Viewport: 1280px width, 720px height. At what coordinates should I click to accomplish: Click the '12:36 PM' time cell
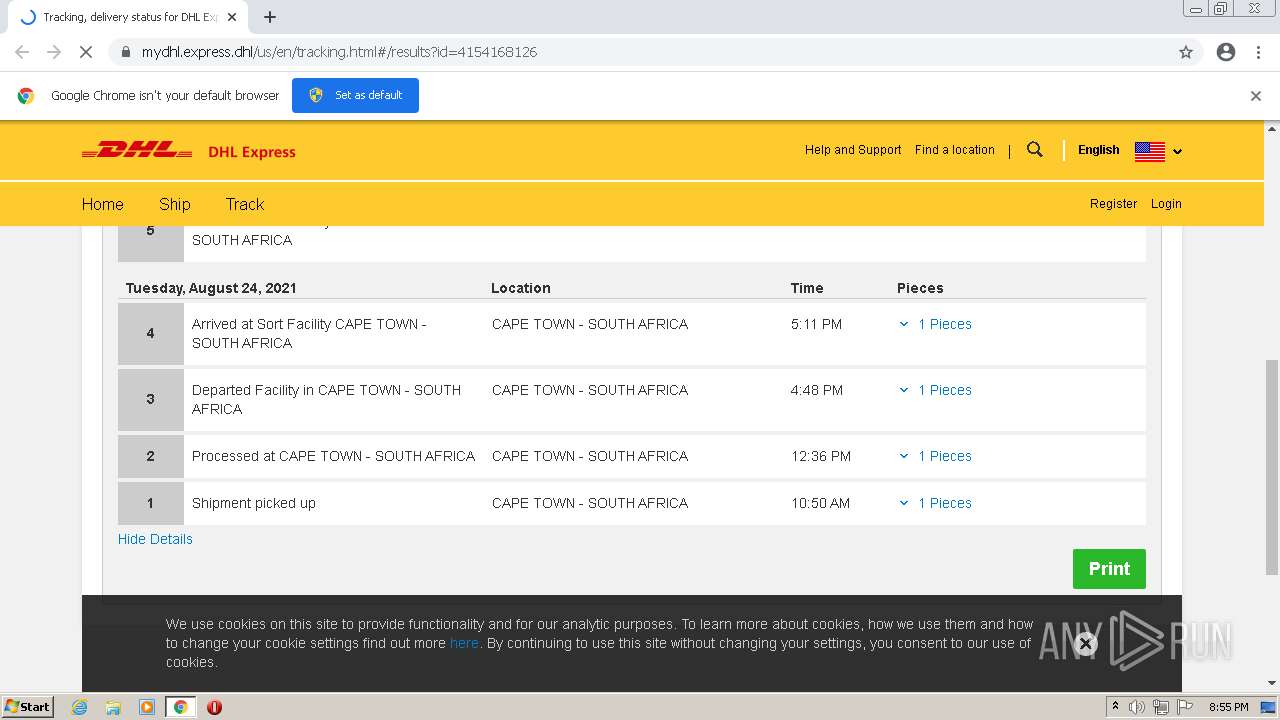coord(821,456)
